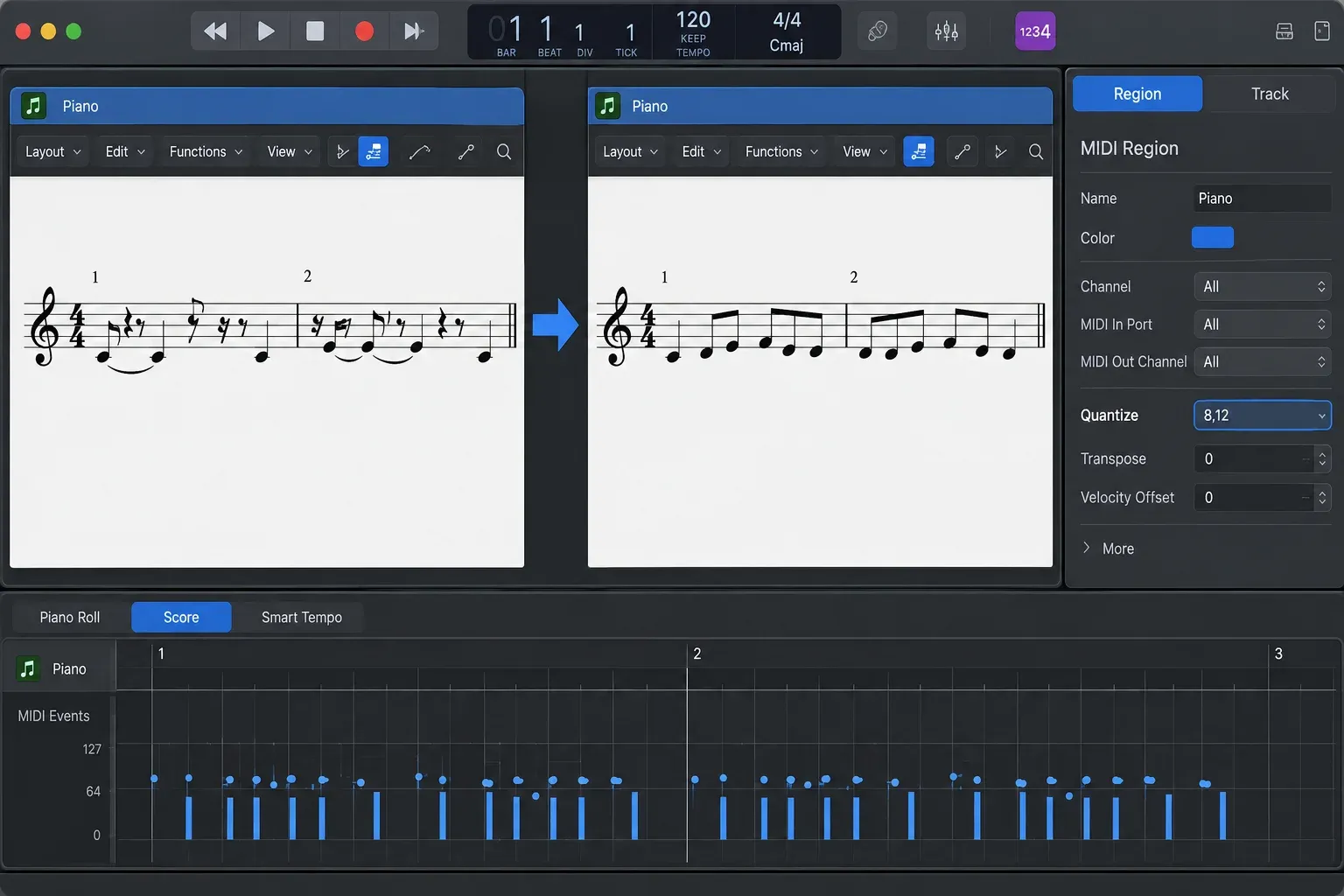Click the Rewind transport button
The height and width of the screenshot is (896, 1344).
coord(215,31)
